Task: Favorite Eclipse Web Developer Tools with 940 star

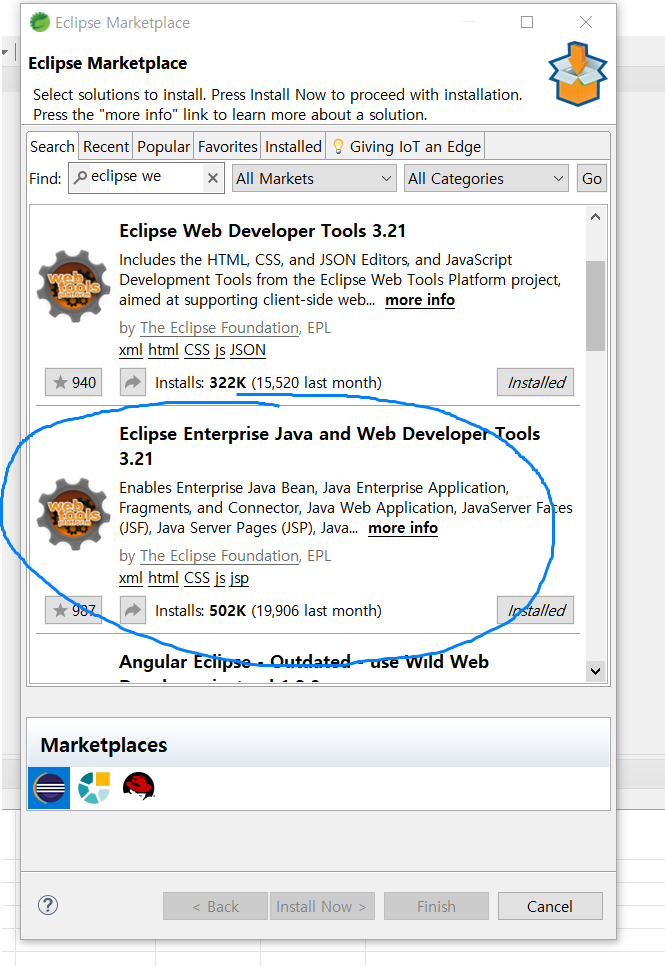Action: click(x=74, y=382)
